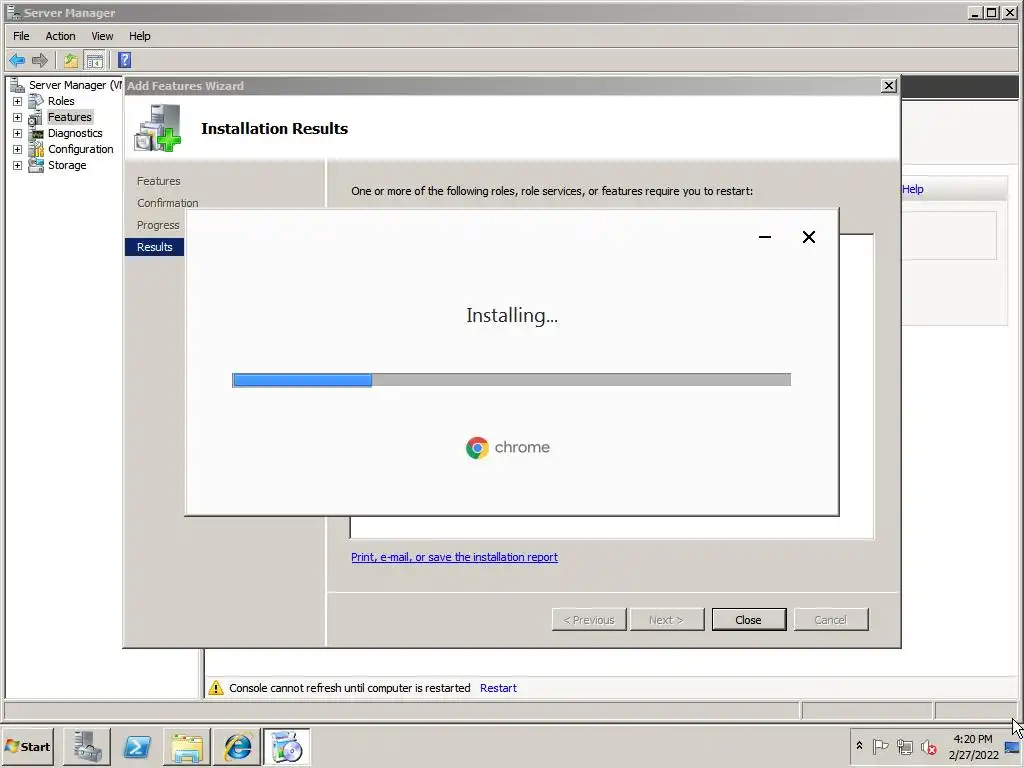The width and height of the screenshot is (1024, 768).
Task: Click the Chrome logo in installer
Action: [x=477, y=448]
